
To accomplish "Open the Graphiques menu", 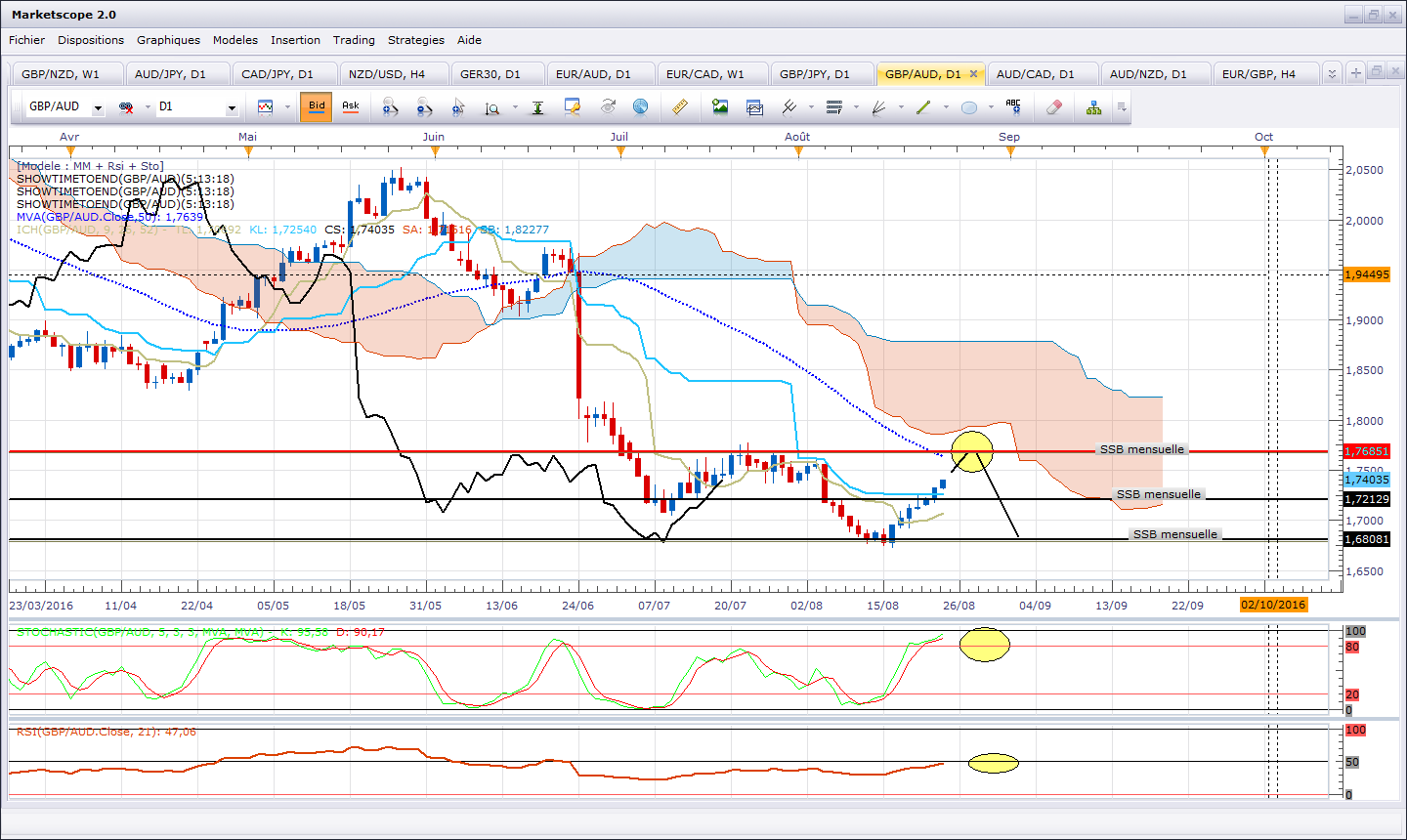I will [168, 40].
